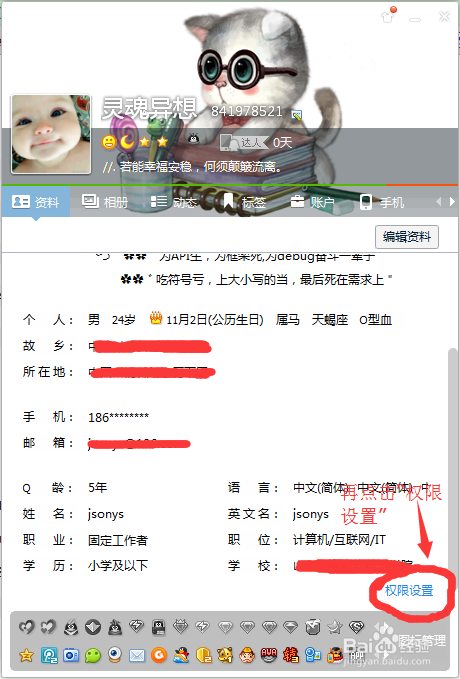Click the 英文名 value jsonys

[311, 514]
